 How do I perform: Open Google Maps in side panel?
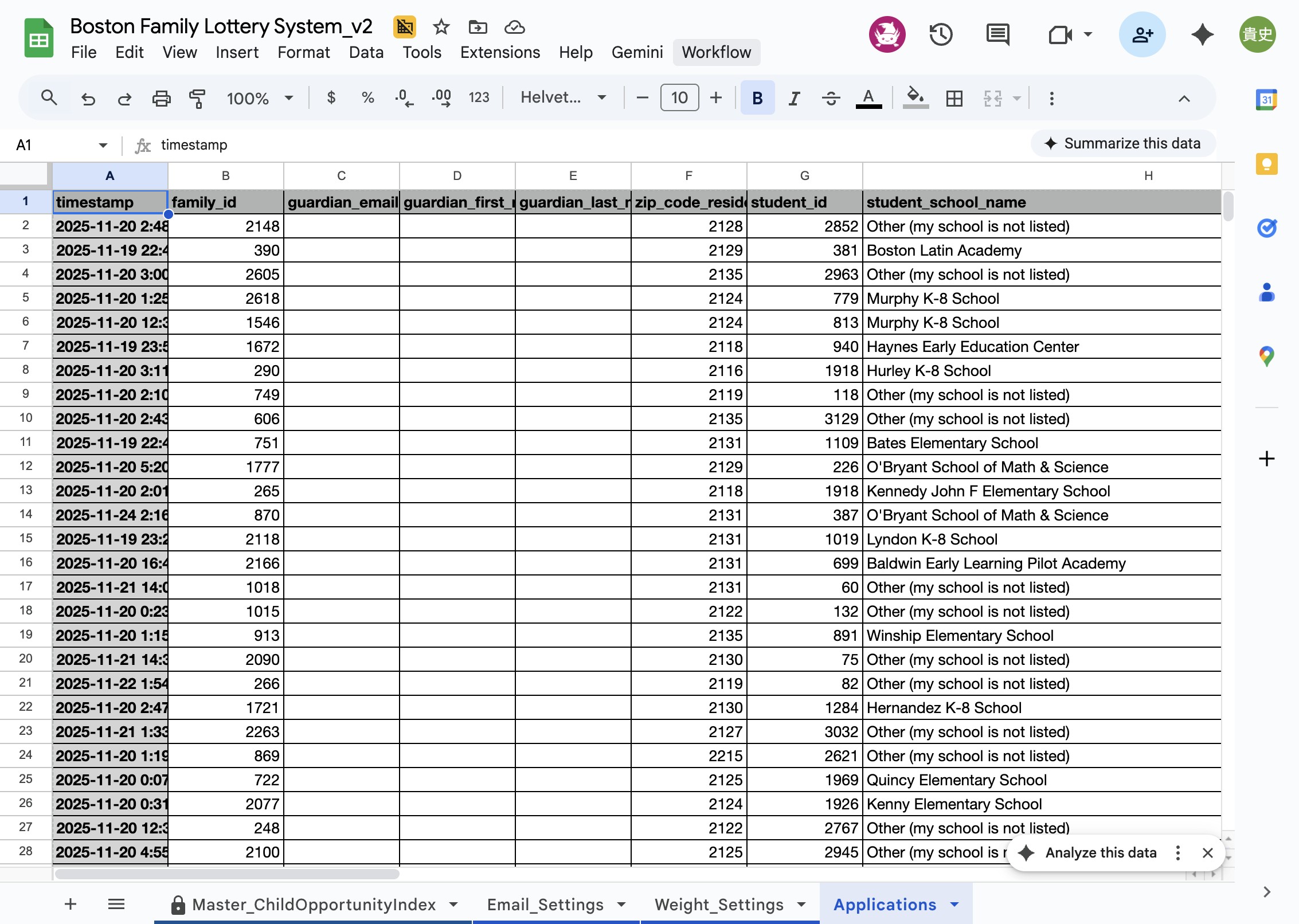click(1266, 357)
